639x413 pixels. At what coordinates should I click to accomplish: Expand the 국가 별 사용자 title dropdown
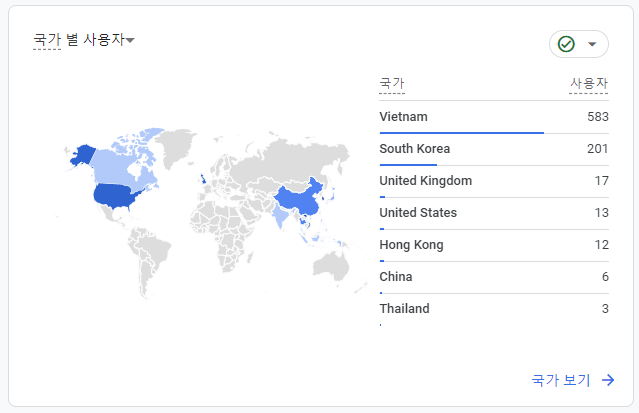click(x=130, y=40)
